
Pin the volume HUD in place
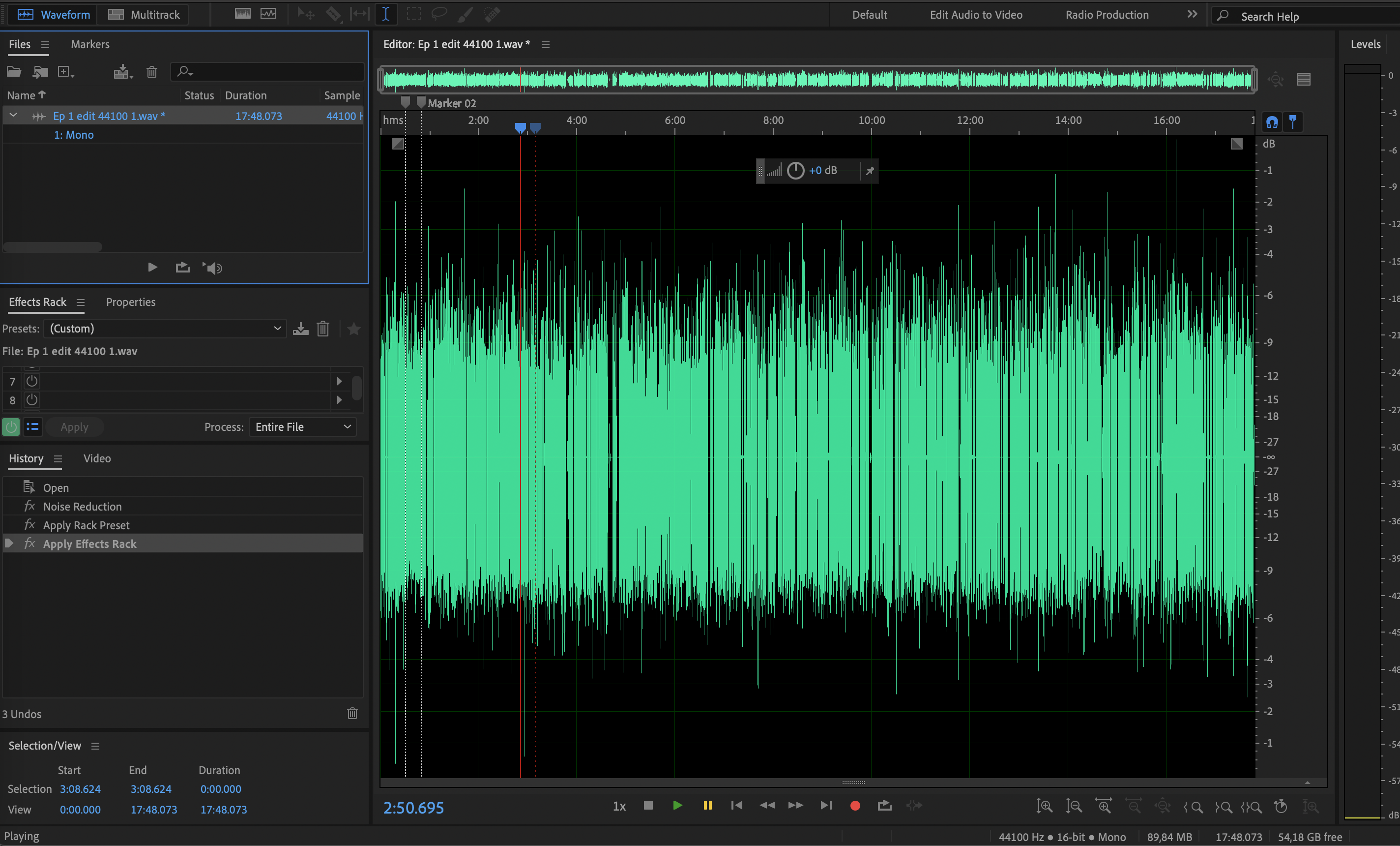tap(869, 171)
